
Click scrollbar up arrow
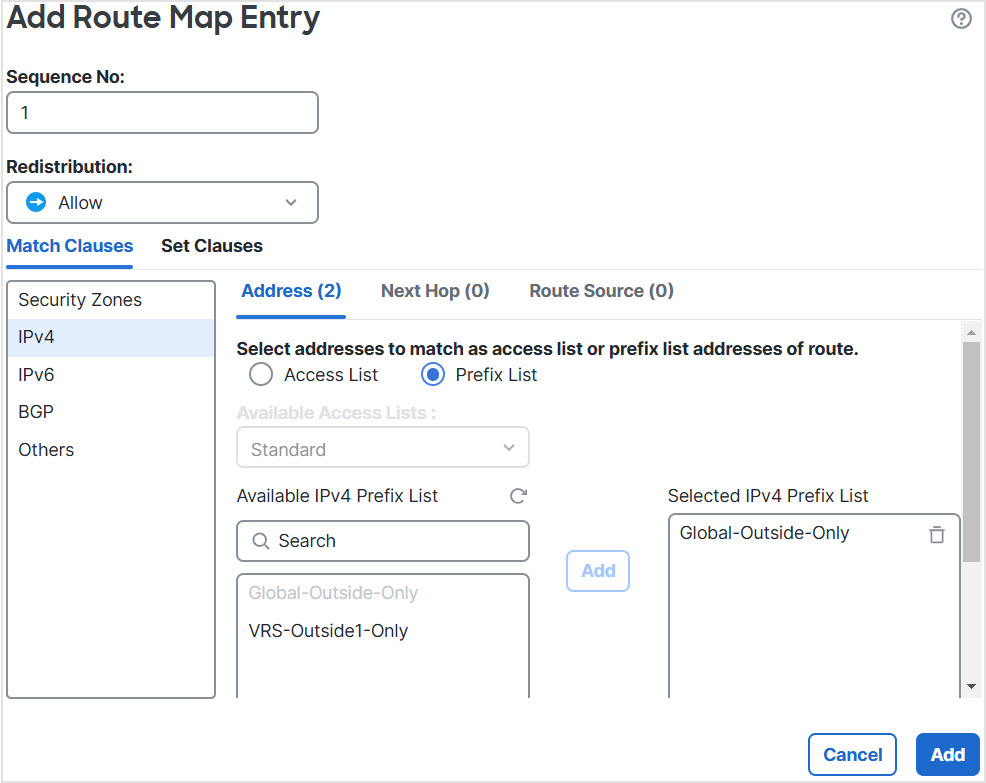(x=971, y=331)
